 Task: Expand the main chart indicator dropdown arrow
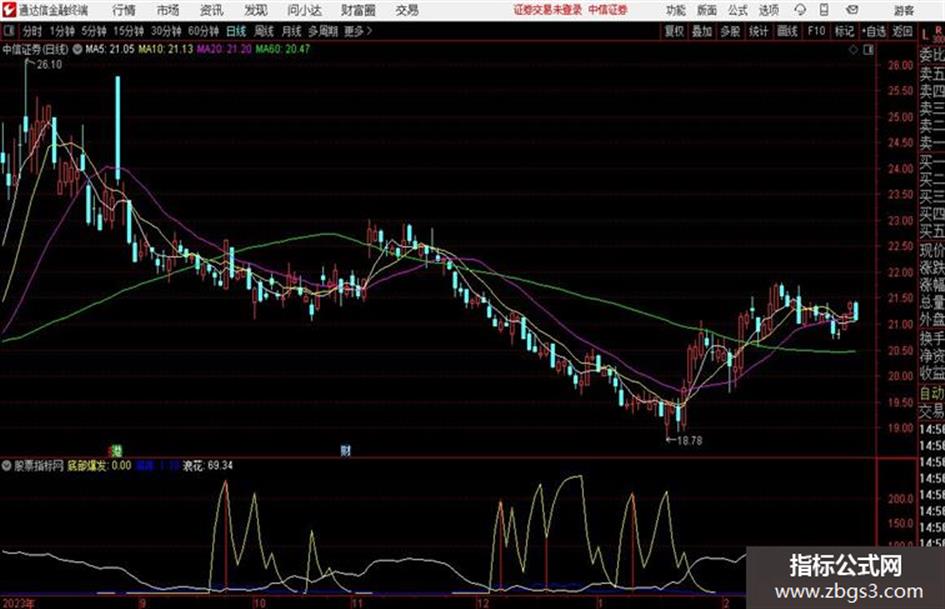(x=78, y=49)
